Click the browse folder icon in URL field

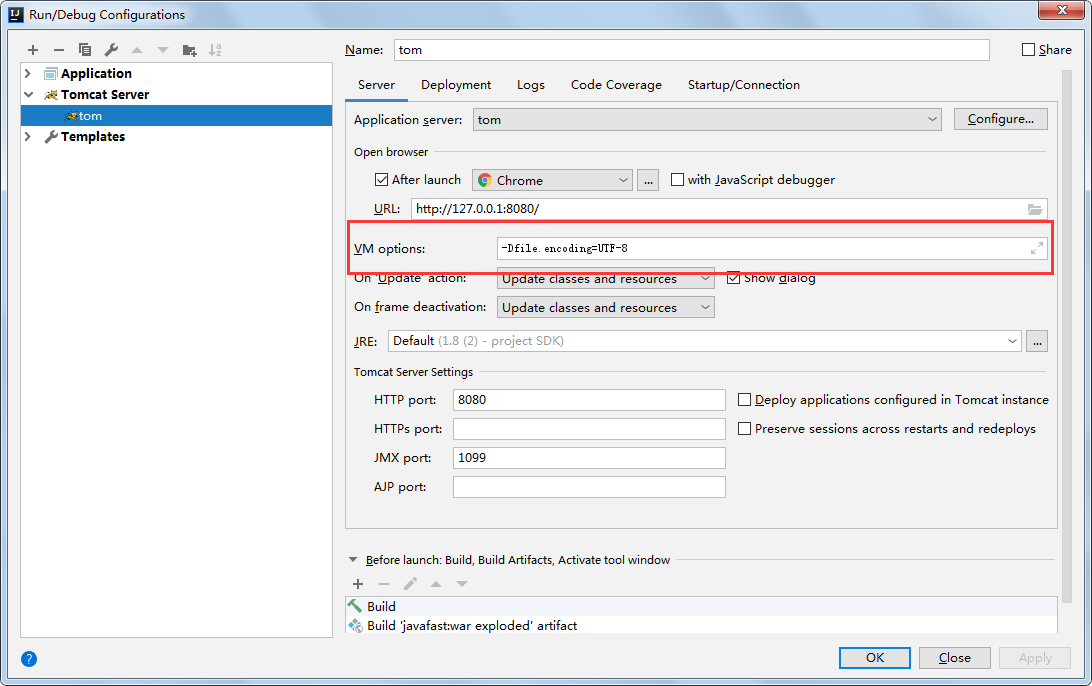click(x=1035, y=209)
